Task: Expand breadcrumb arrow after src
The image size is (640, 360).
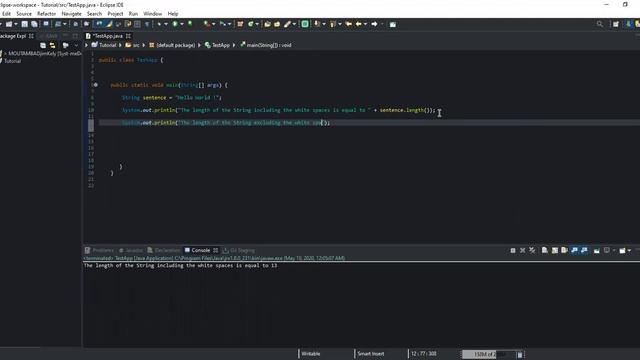Action: pos(144,45)
